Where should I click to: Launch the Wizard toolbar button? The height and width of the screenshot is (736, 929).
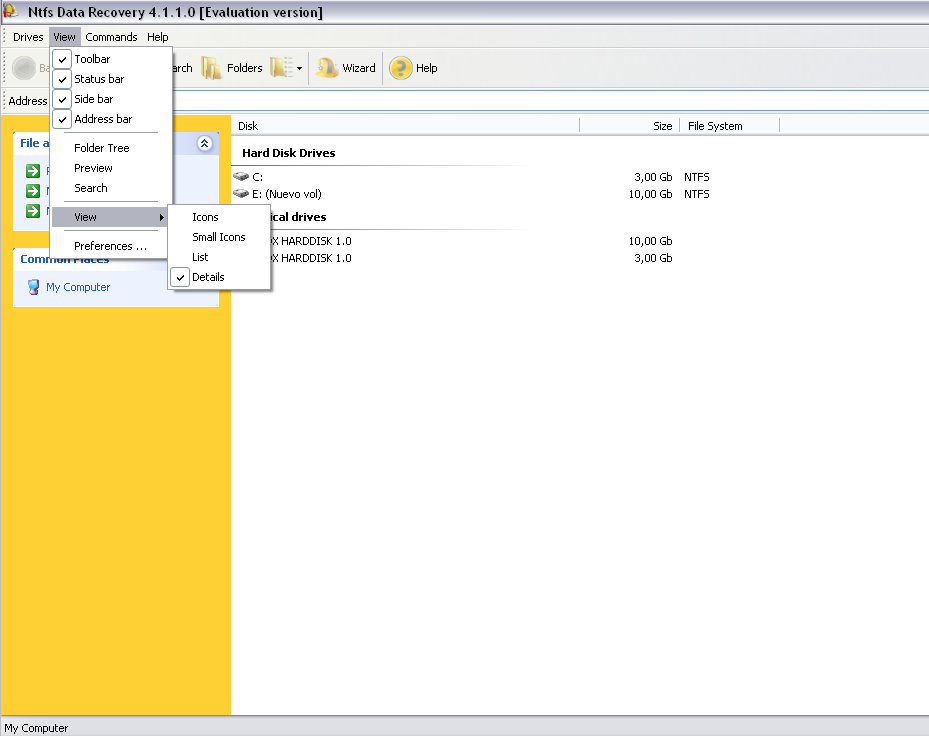(346, 68)
